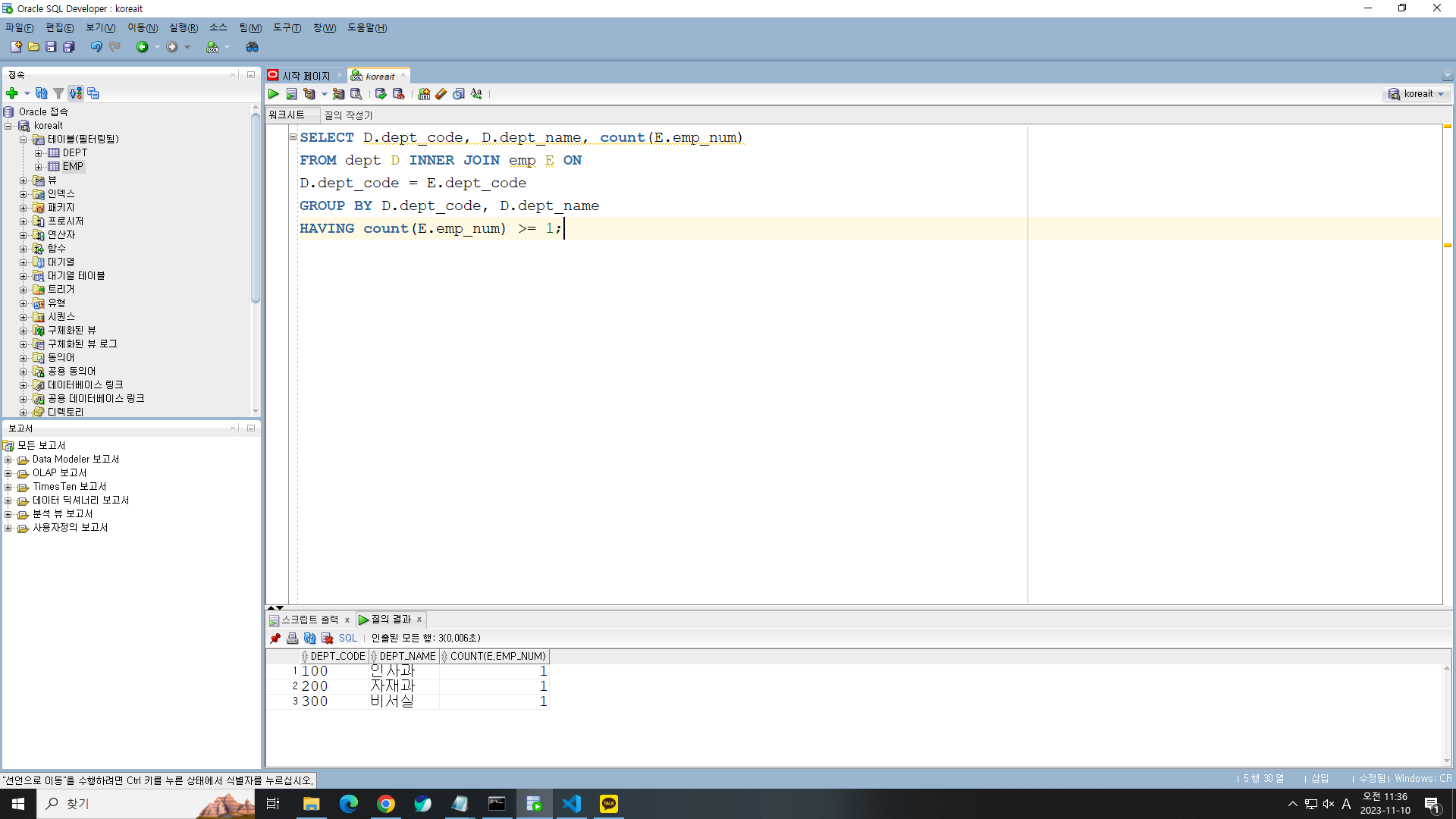Viewport: 1456px width, 819px height.
Task: Click the Rollback database icon
Action: pos(398,94)
